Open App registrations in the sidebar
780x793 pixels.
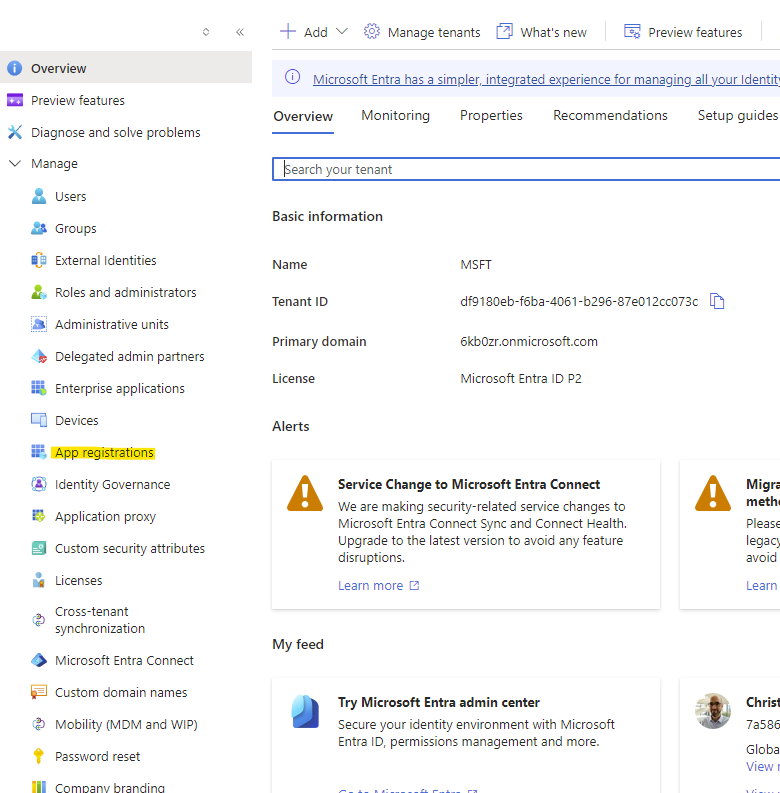[x=104, y=453]
